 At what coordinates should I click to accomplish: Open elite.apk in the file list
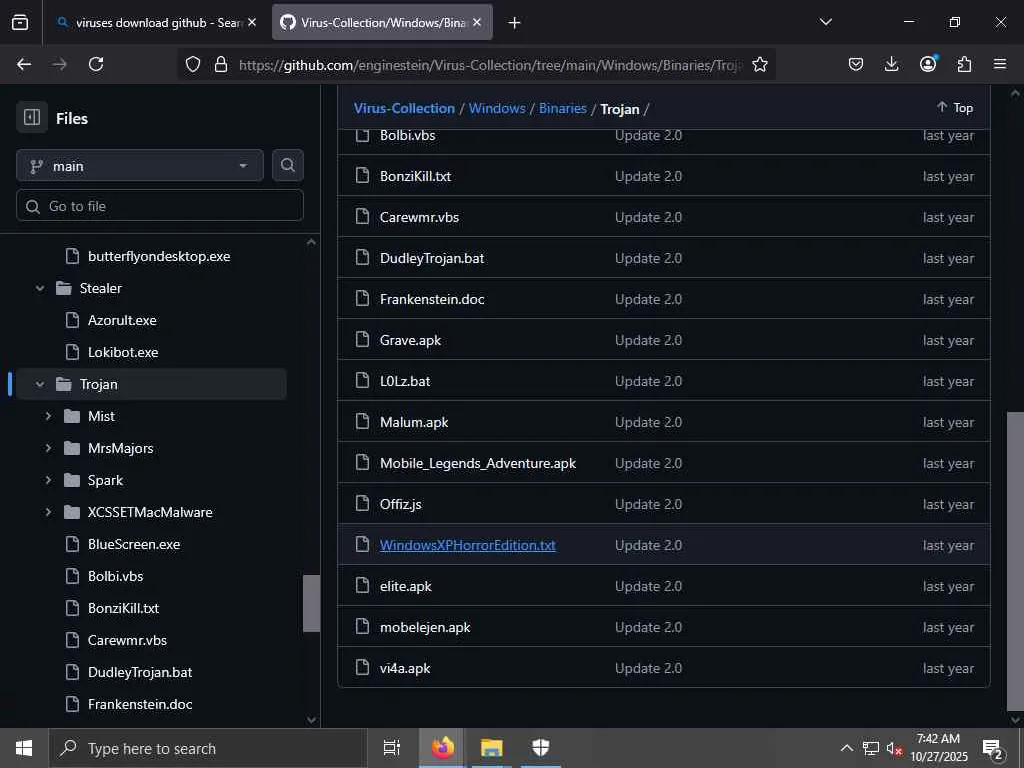point(406,586)
